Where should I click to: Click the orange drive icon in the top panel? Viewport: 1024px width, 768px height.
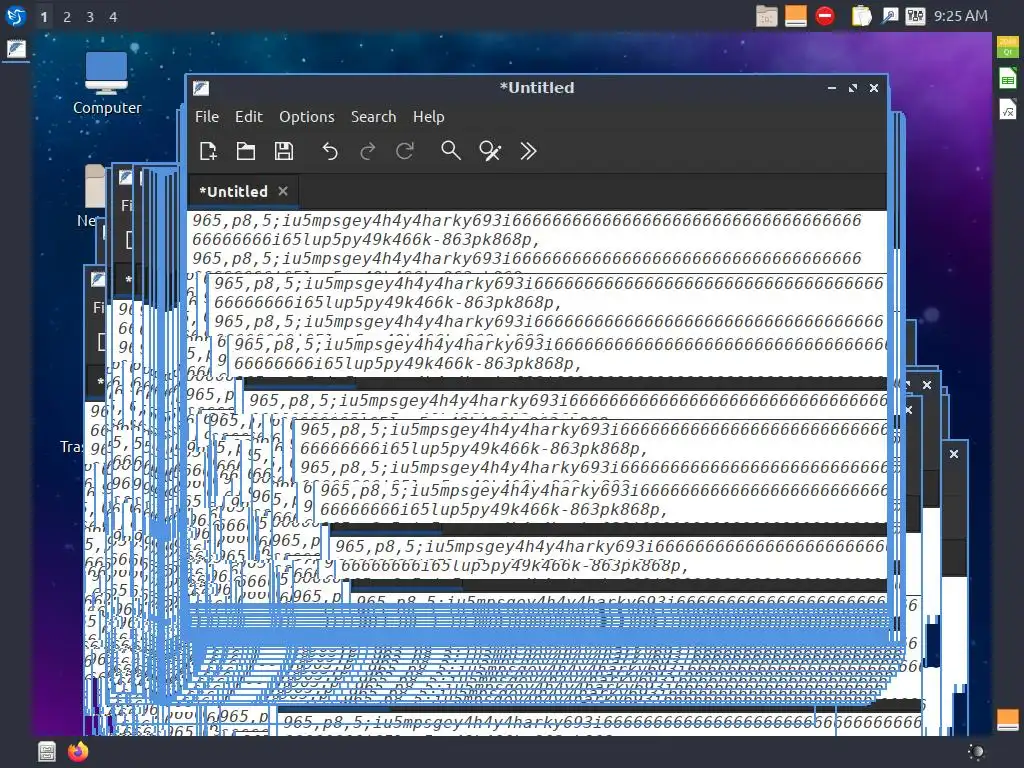click(795, 16)
